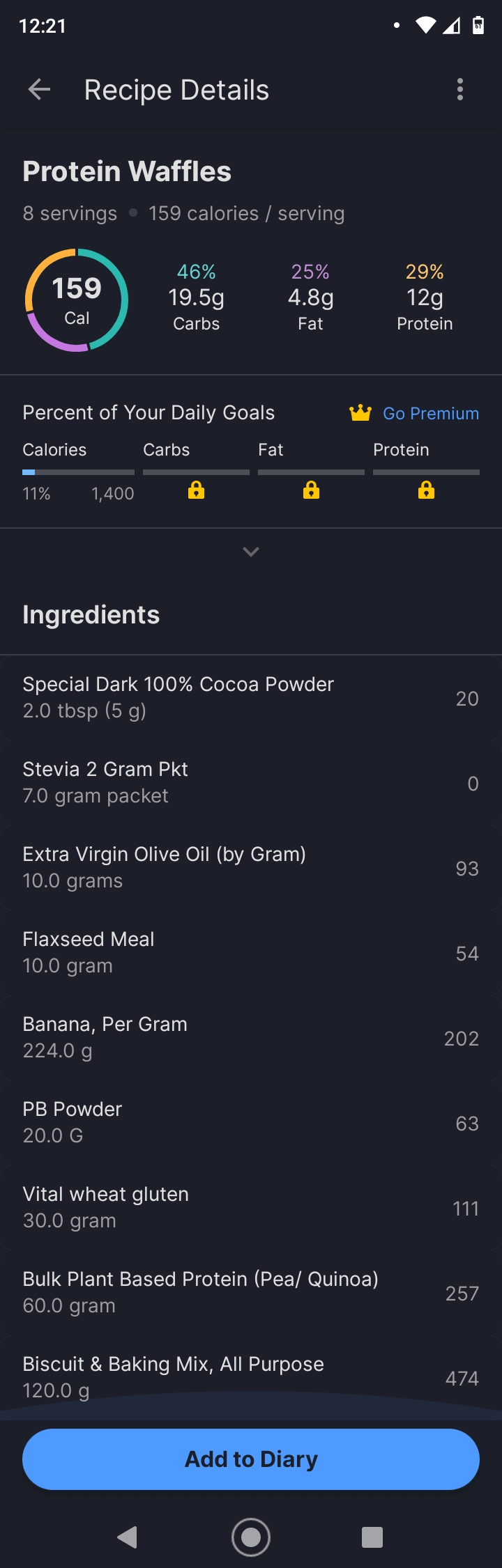Select the Flaxseed Meal ingredient row
Image resolution: width=502 pixels, height=1568 pixels.
point(251,953)
